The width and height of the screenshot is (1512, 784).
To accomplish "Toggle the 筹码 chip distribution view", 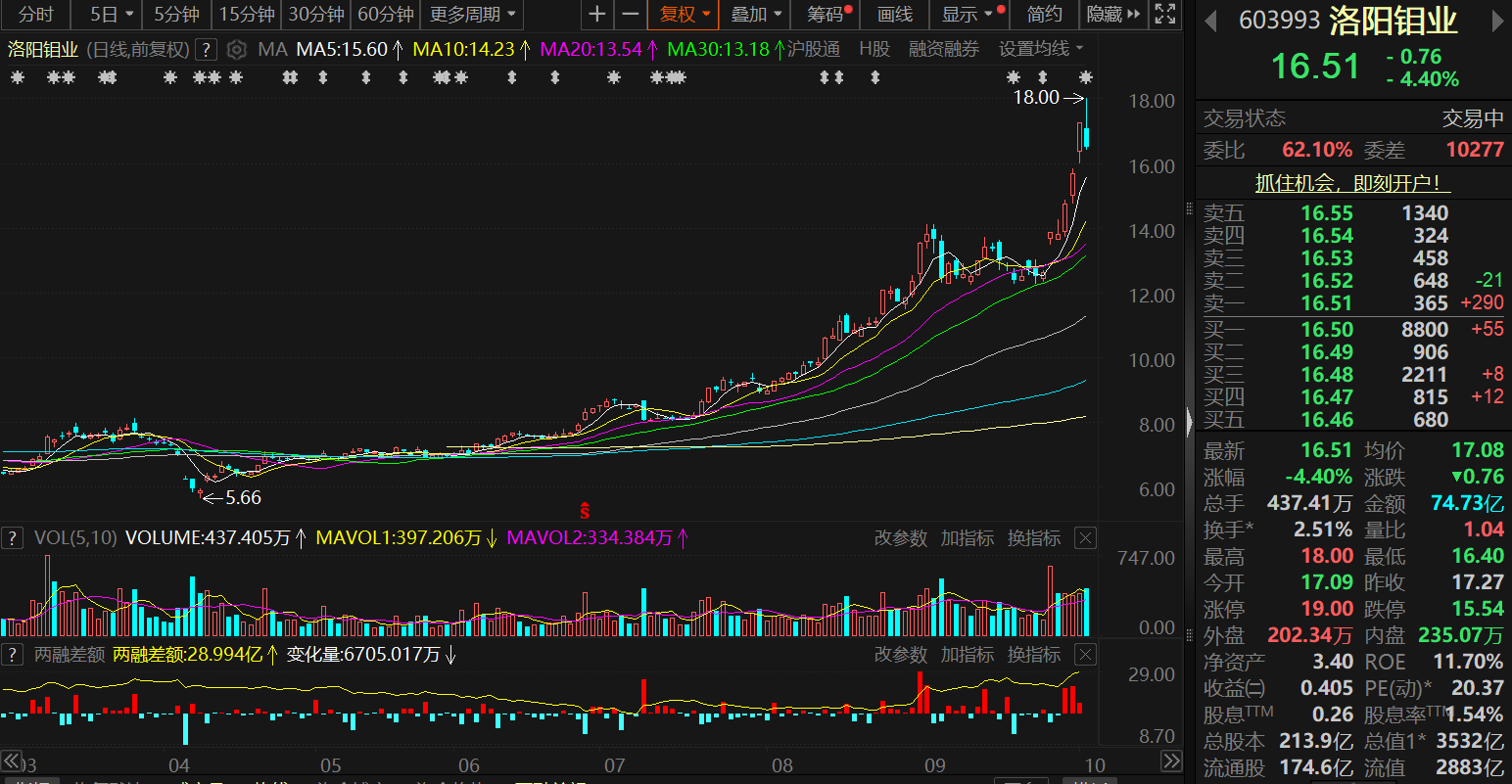I will 828,15.
